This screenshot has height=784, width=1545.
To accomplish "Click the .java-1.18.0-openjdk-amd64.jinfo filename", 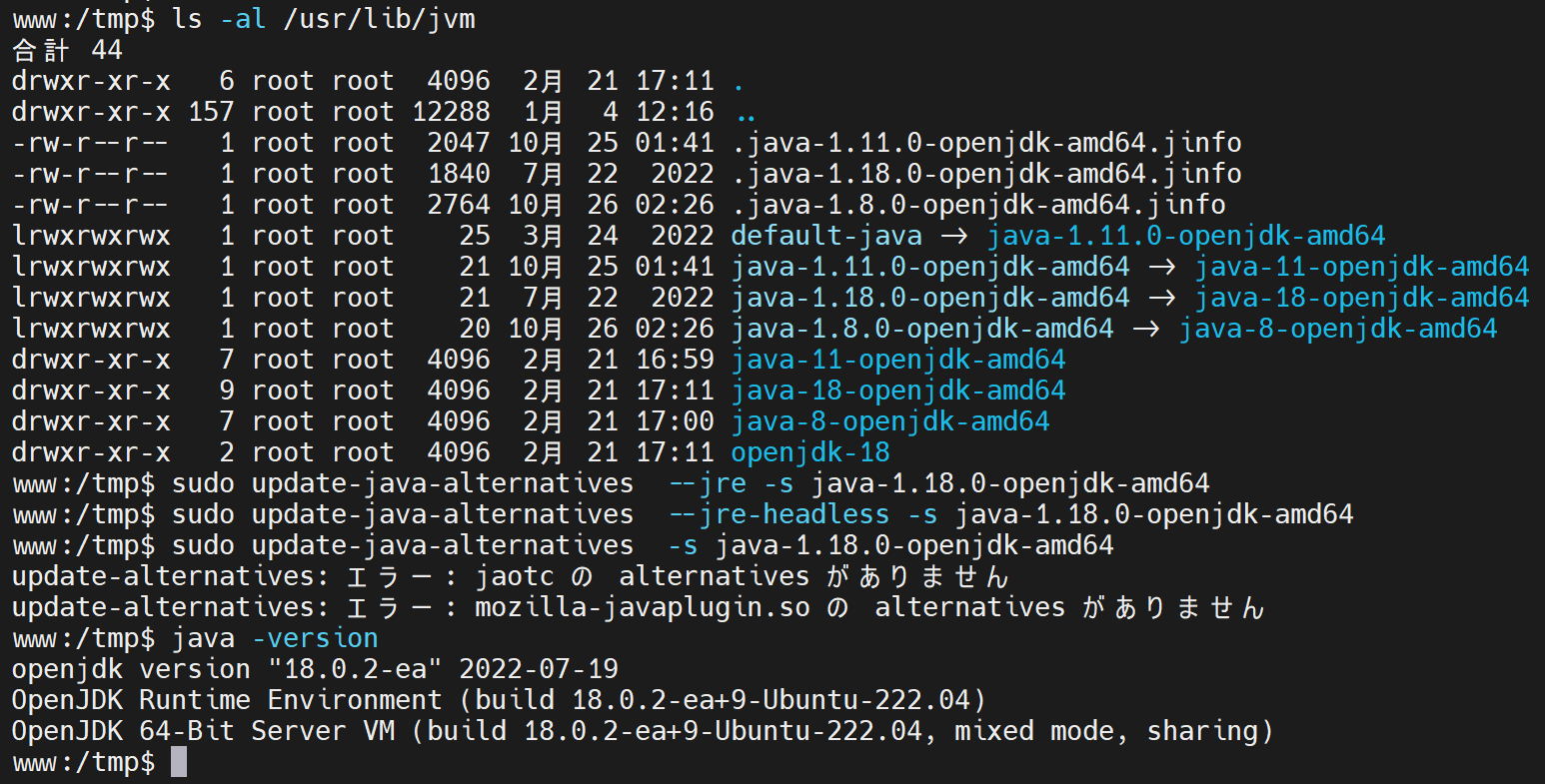I will 986,175.
